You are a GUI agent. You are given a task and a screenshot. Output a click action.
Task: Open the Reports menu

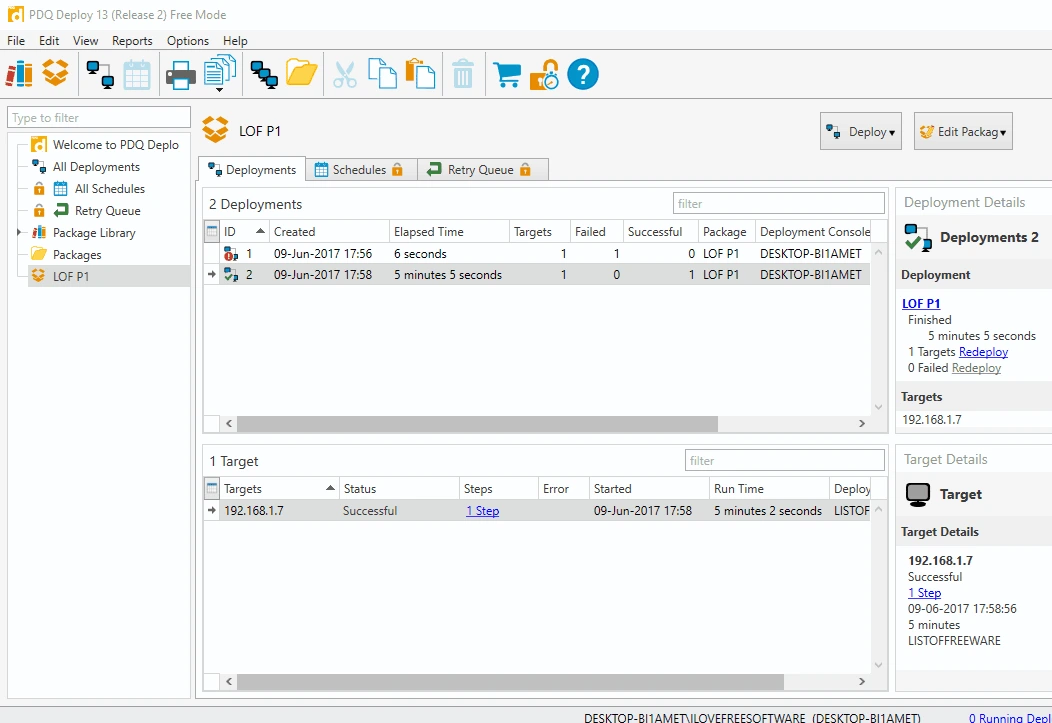click(132, 41)
